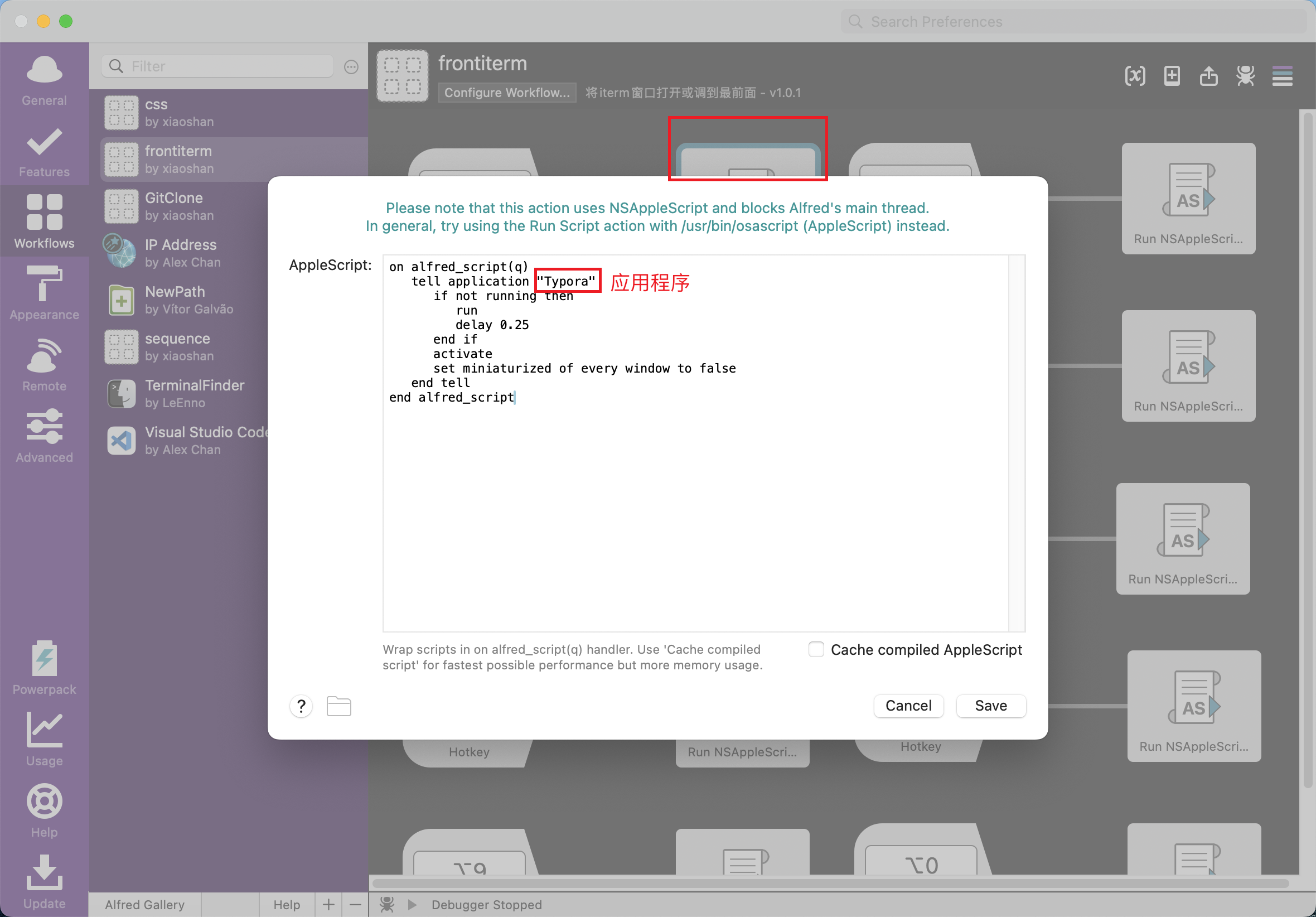
Task: Select the NewPath workflow
Action: [x=183, y=300]
